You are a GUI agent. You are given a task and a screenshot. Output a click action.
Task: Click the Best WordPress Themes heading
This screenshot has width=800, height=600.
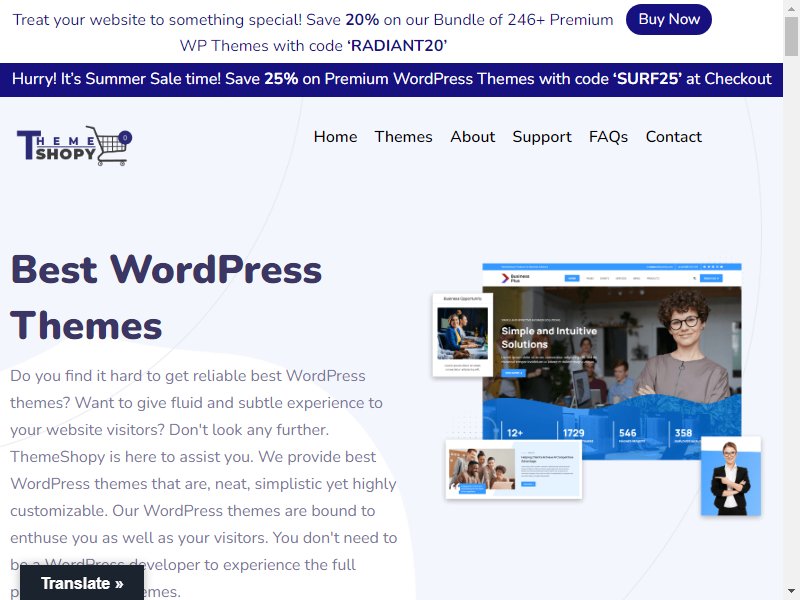(x=166, y=297)
